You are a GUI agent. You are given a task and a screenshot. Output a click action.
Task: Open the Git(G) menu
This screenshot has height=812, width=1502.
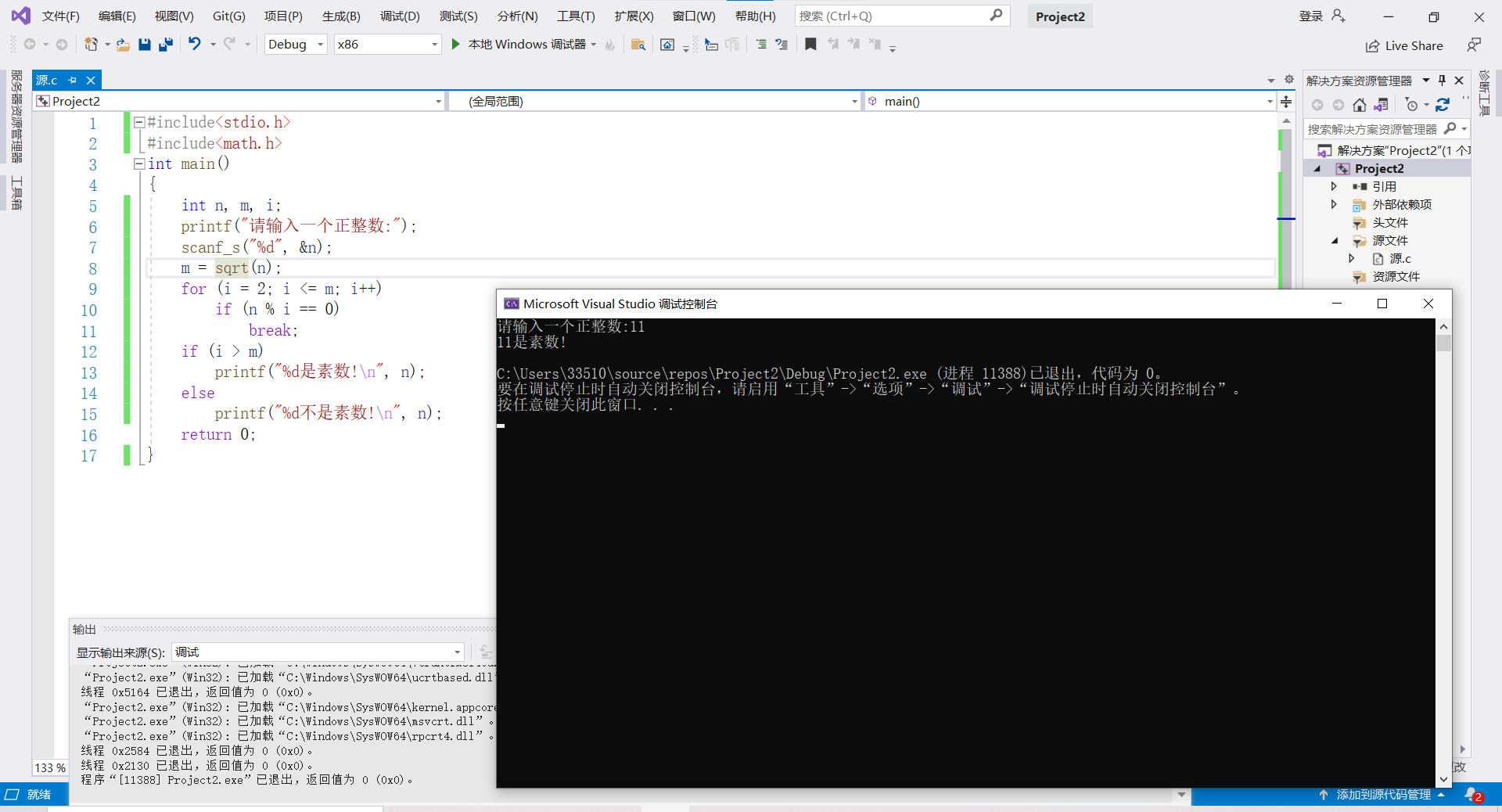229,16
